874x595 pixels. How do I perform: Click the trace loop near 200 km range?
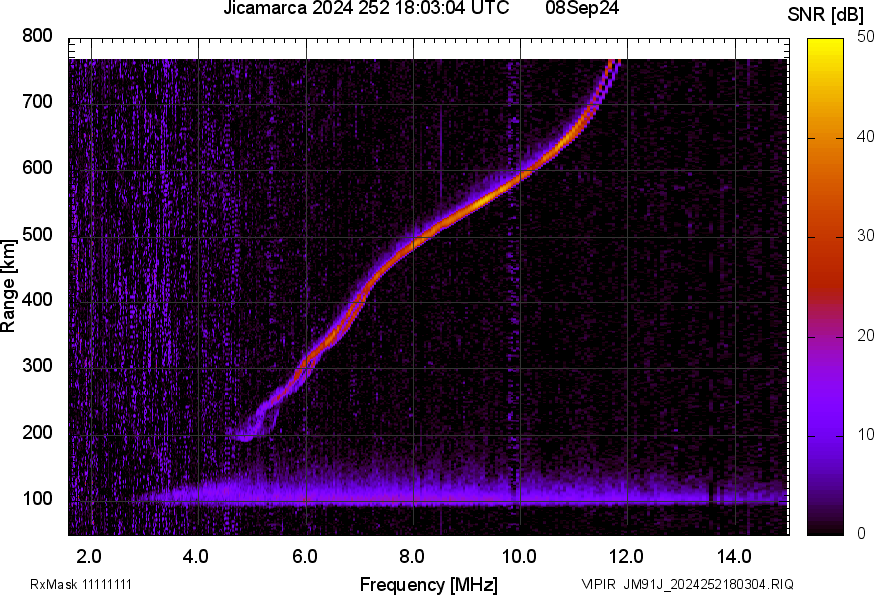coord(245,433)
